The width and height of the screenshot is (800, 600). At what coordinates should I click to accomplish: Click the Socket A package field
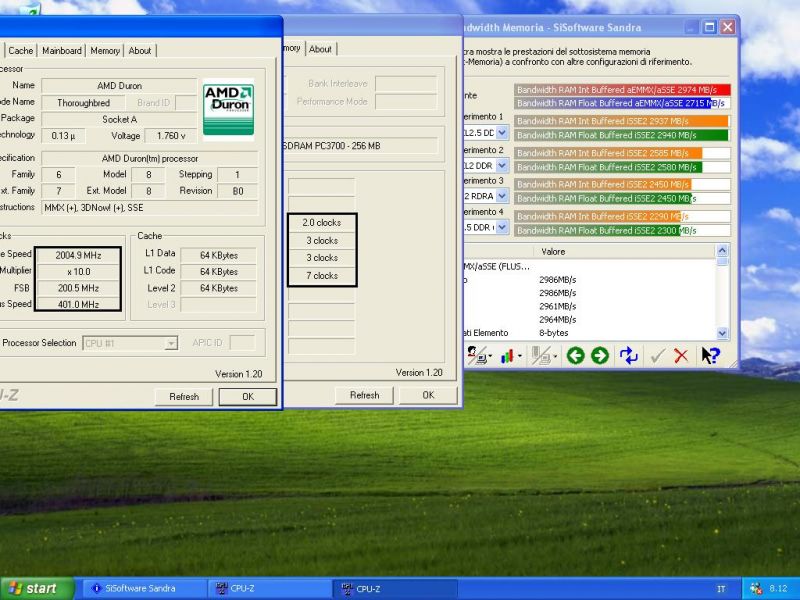click(x=119, y=119)
